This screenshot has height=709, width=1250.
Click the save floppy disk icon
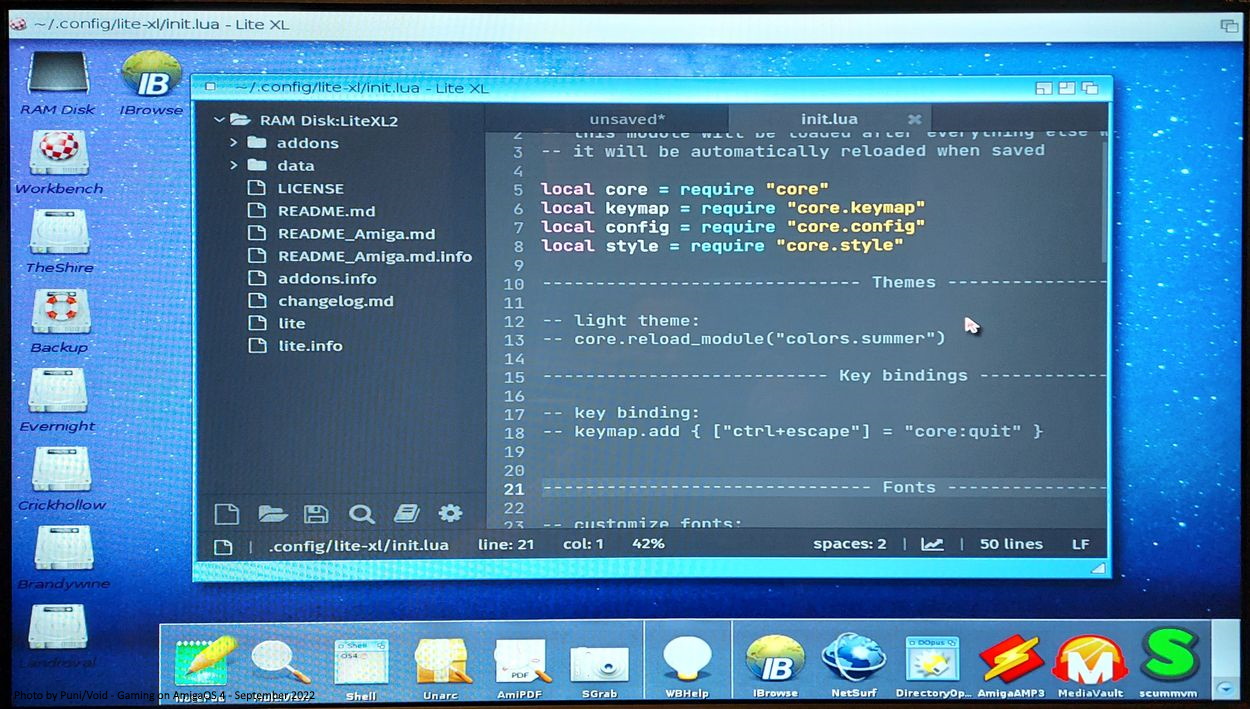click(x=316, y=514)
